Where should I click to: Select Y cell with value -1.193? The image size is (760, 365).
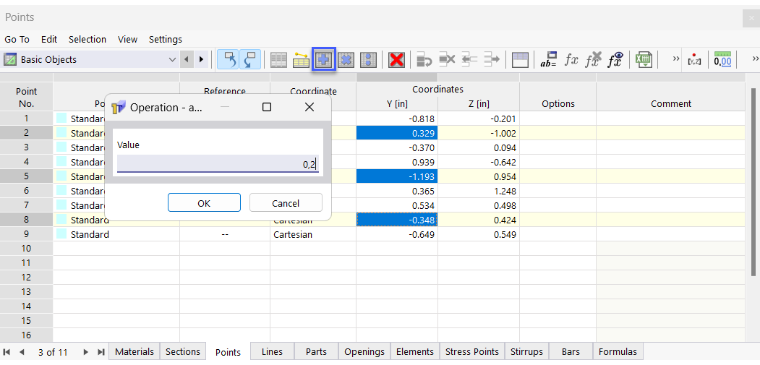tap(397, 176)
